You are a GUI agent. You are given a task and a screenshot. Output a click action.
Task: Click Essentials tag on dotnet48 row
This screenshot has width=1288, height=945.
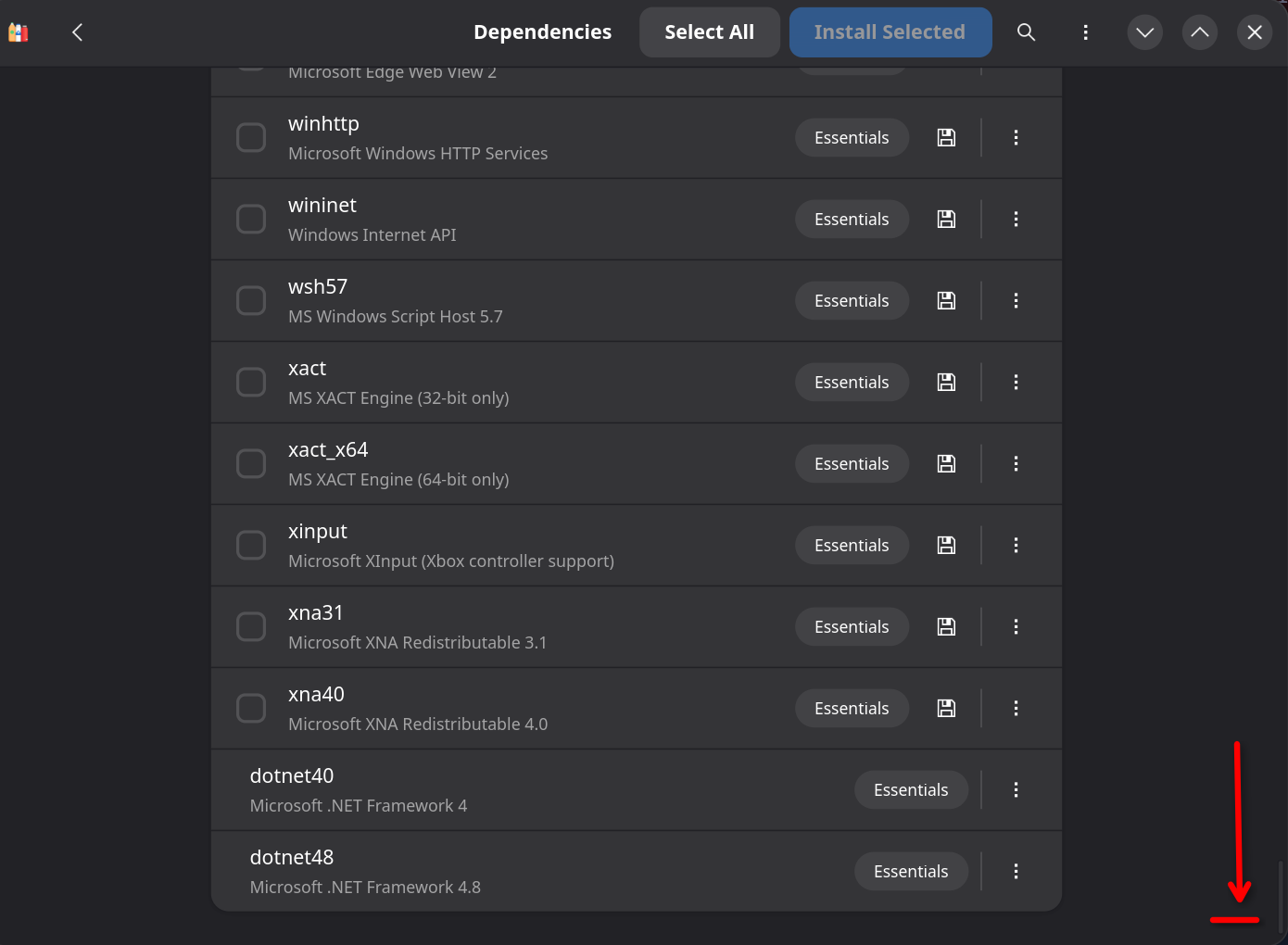911,872
